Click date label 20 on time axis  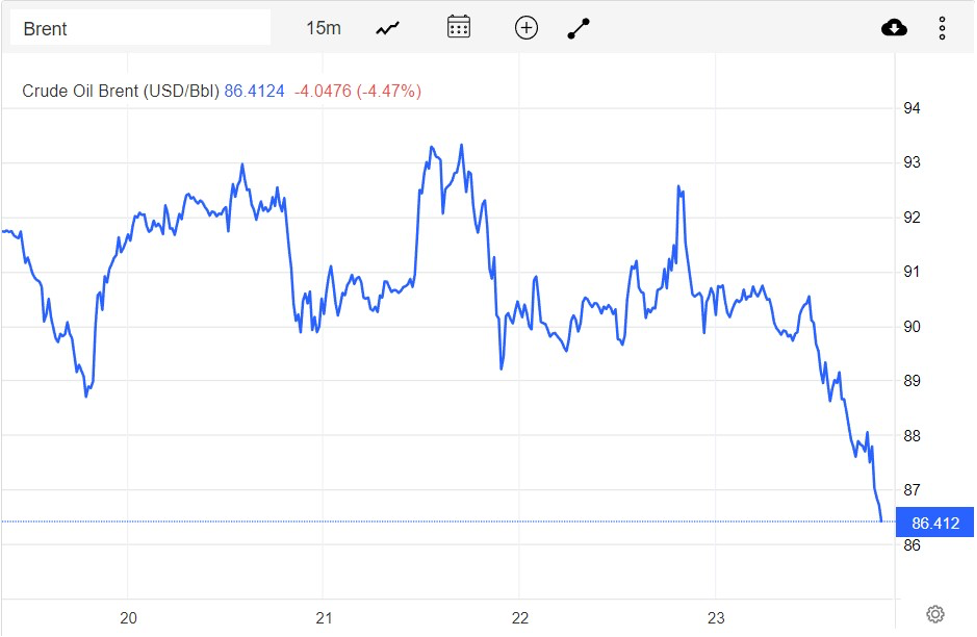coord(128,618)
